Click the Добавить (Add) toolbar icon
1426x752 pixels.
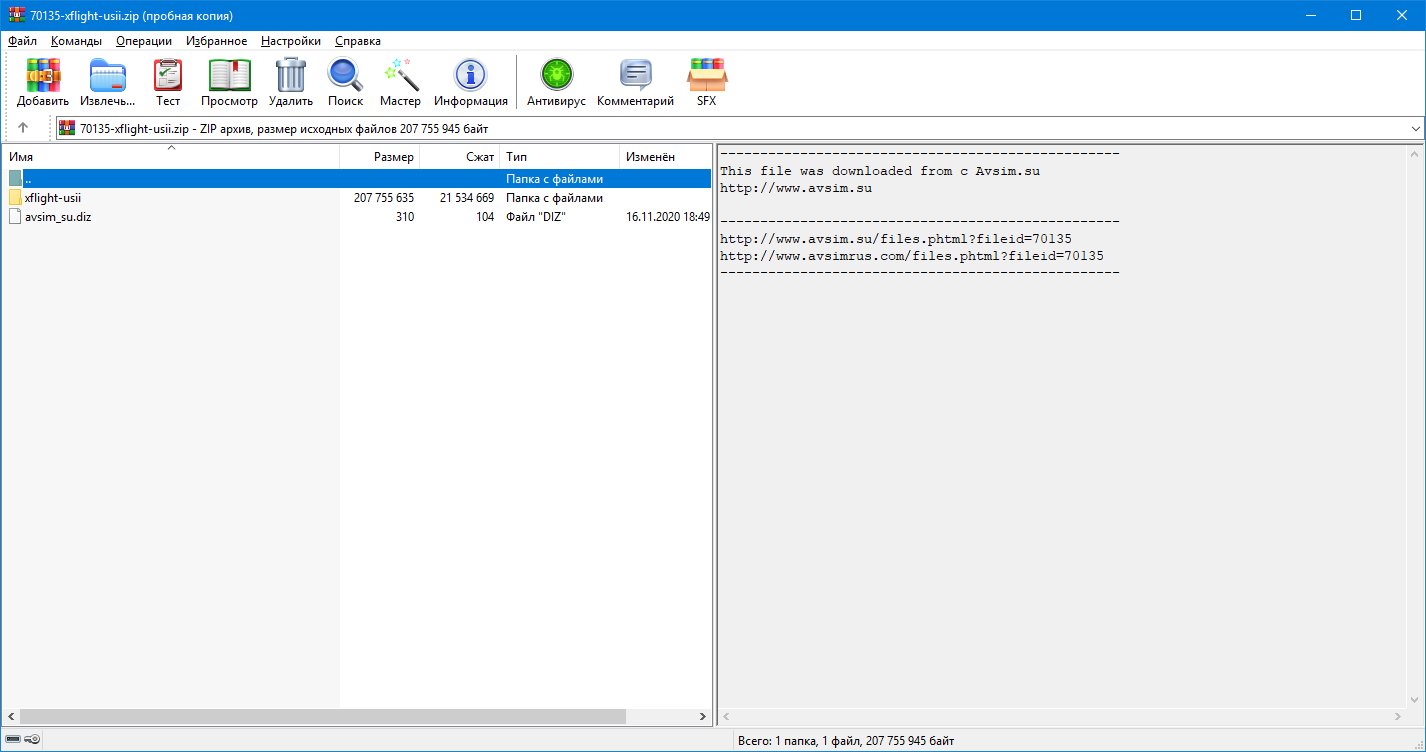pyautogui.click(x=43, y=76)
